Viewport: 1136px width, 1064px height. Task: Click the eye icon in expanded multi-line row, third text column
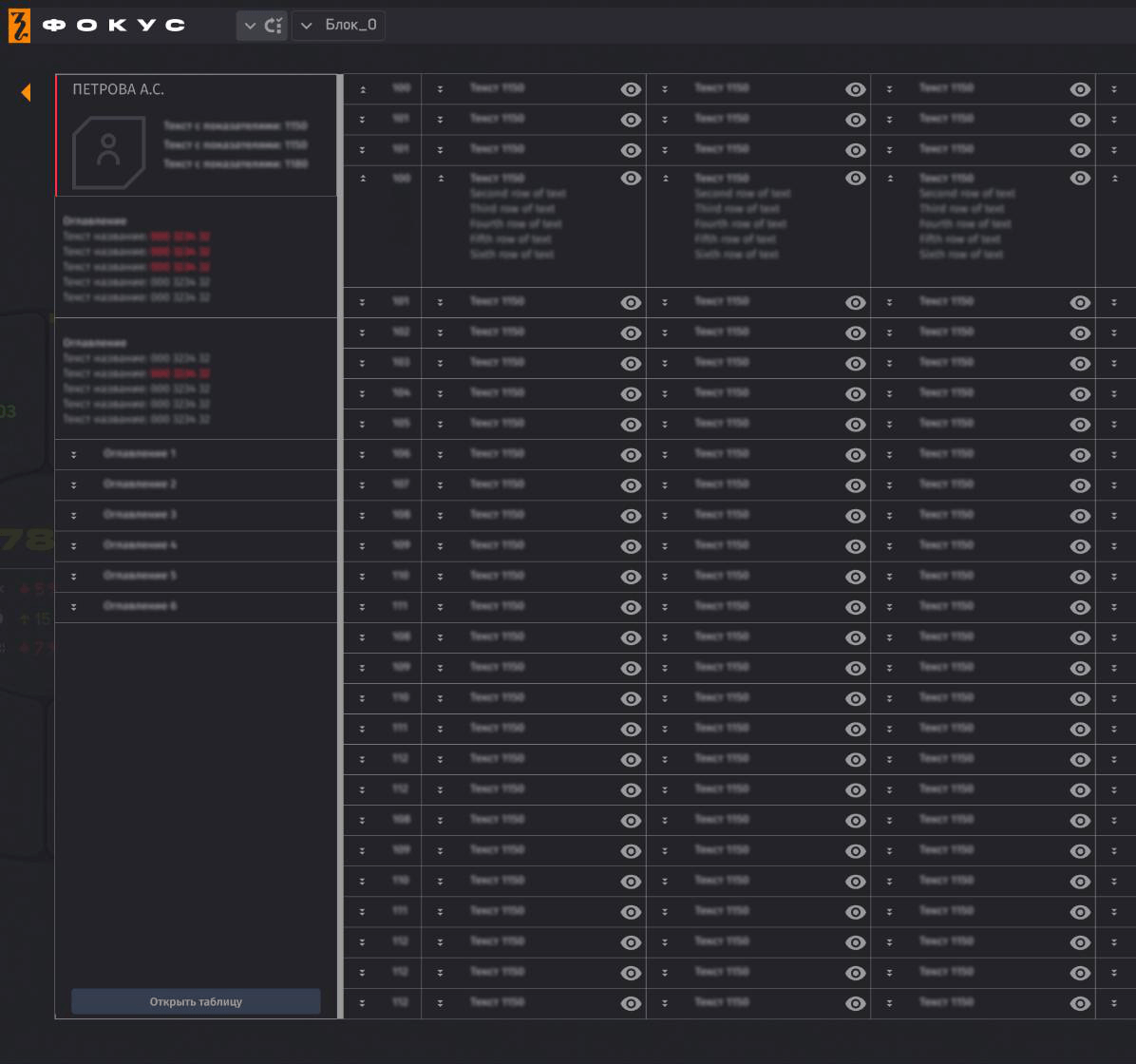(x=1080, y=178)
